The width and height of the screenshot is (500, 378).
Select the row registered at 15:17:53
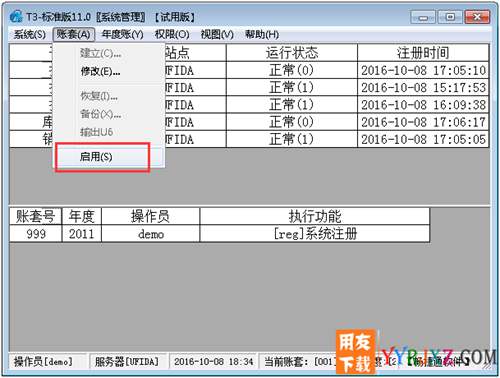click(x=249, y=88)
